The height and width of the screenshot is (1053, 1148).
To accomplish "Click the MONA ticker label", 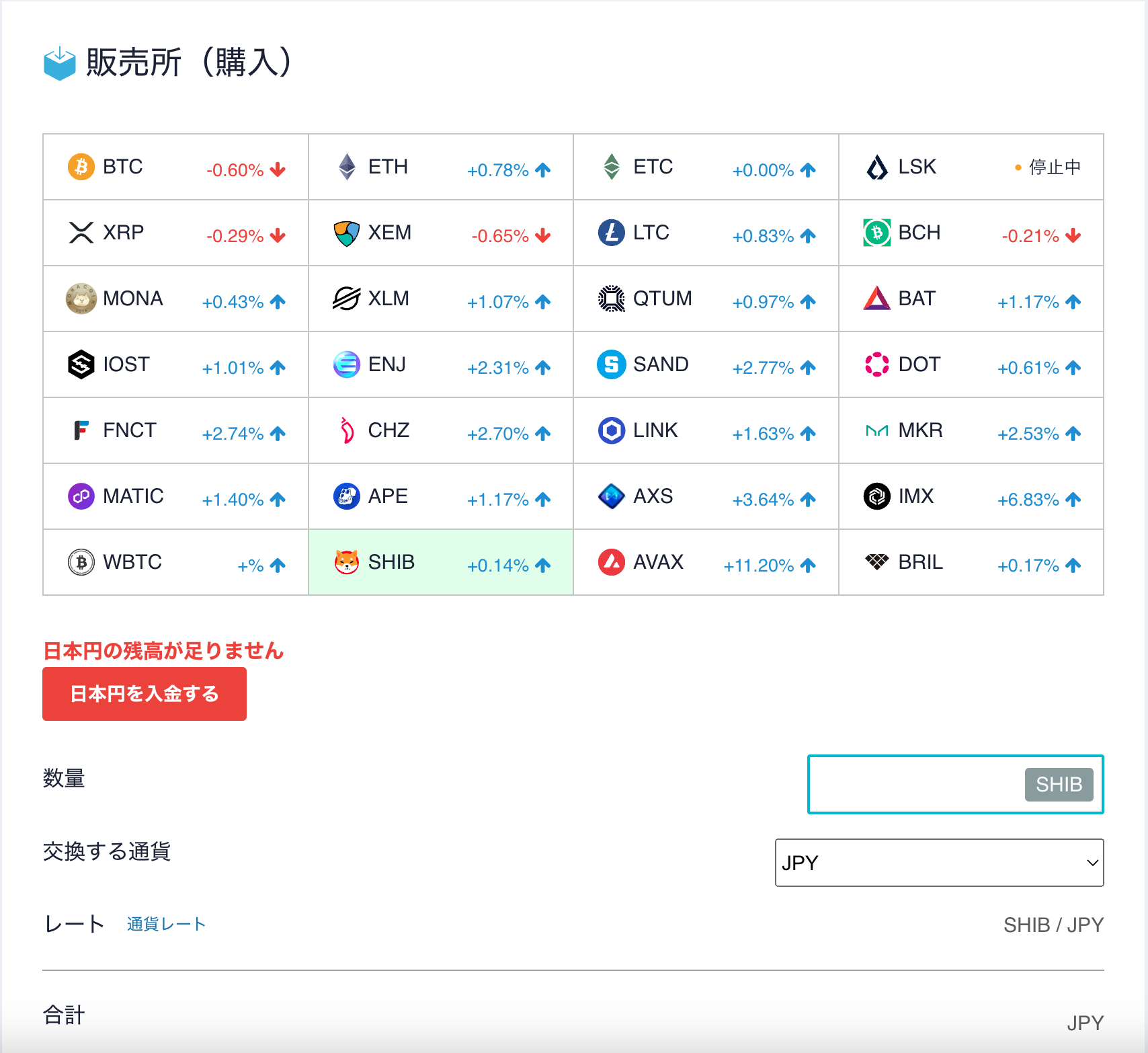I will click(x=133, y=298).
